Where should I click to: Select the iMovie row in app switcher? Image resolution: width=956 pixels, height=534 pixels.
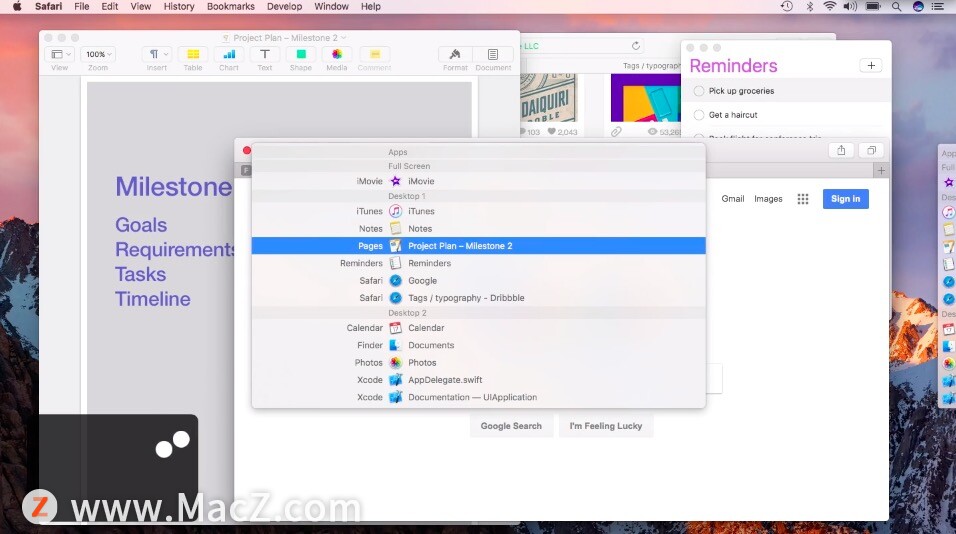[x=479, y=181]
